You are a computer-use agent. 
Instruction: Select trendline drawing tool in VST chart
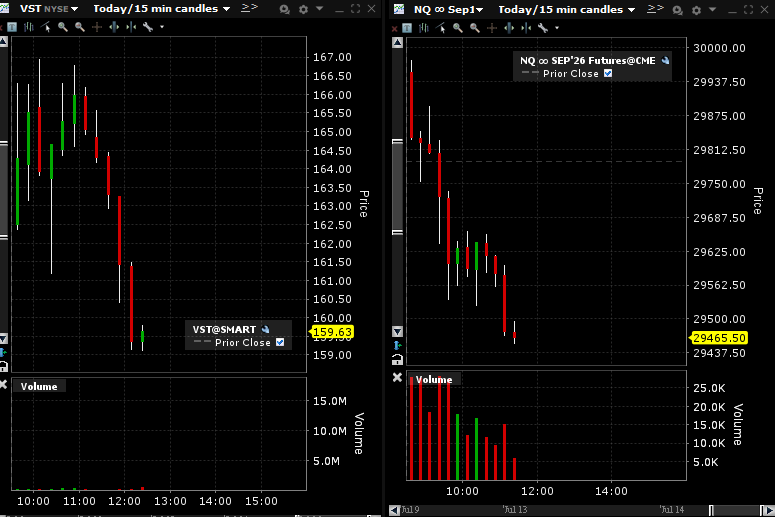pyautogui.click(x=46, y=27)
